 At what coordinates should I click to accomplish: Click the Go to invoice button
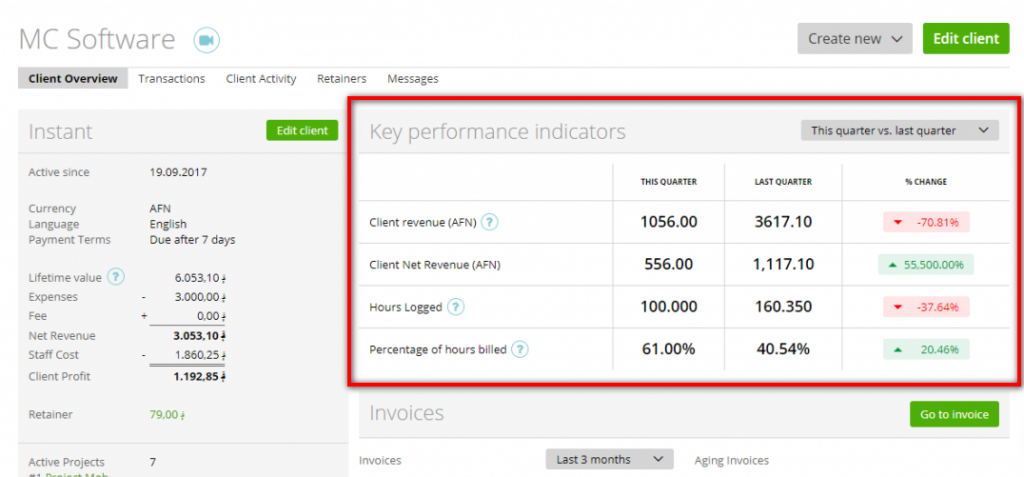pos(954,414)
